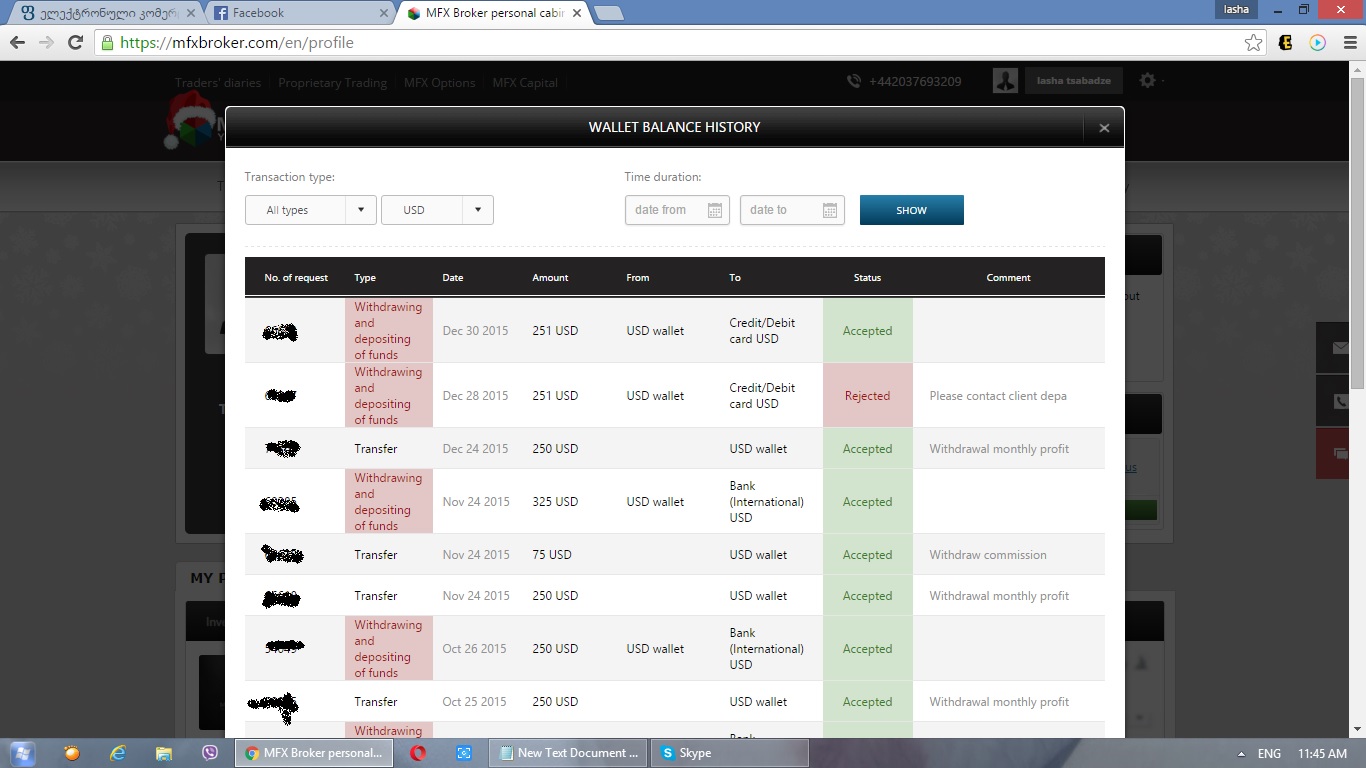This screenshot has height=768, width=1366.
Task: Click the SHOW button
Action: pos(912,210)
